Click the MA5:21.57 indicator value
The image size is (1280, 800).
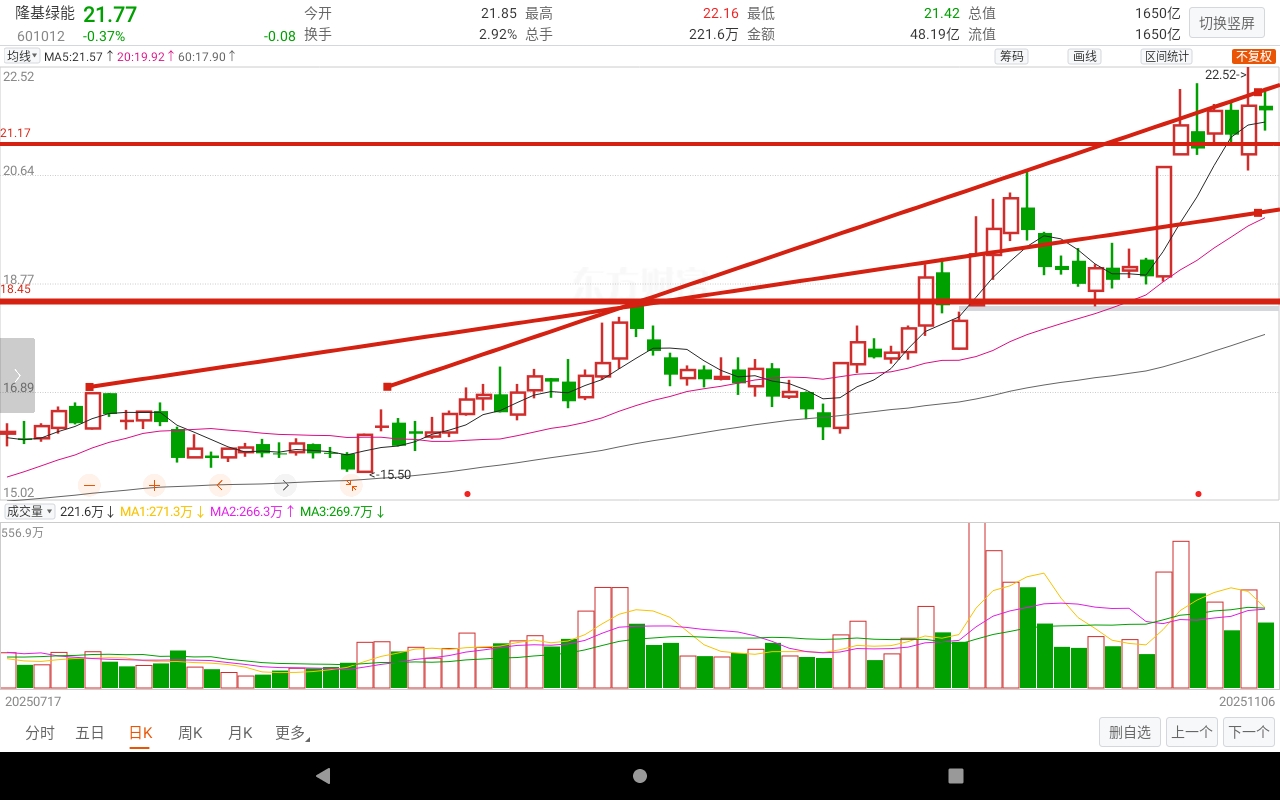click(73, 56)
